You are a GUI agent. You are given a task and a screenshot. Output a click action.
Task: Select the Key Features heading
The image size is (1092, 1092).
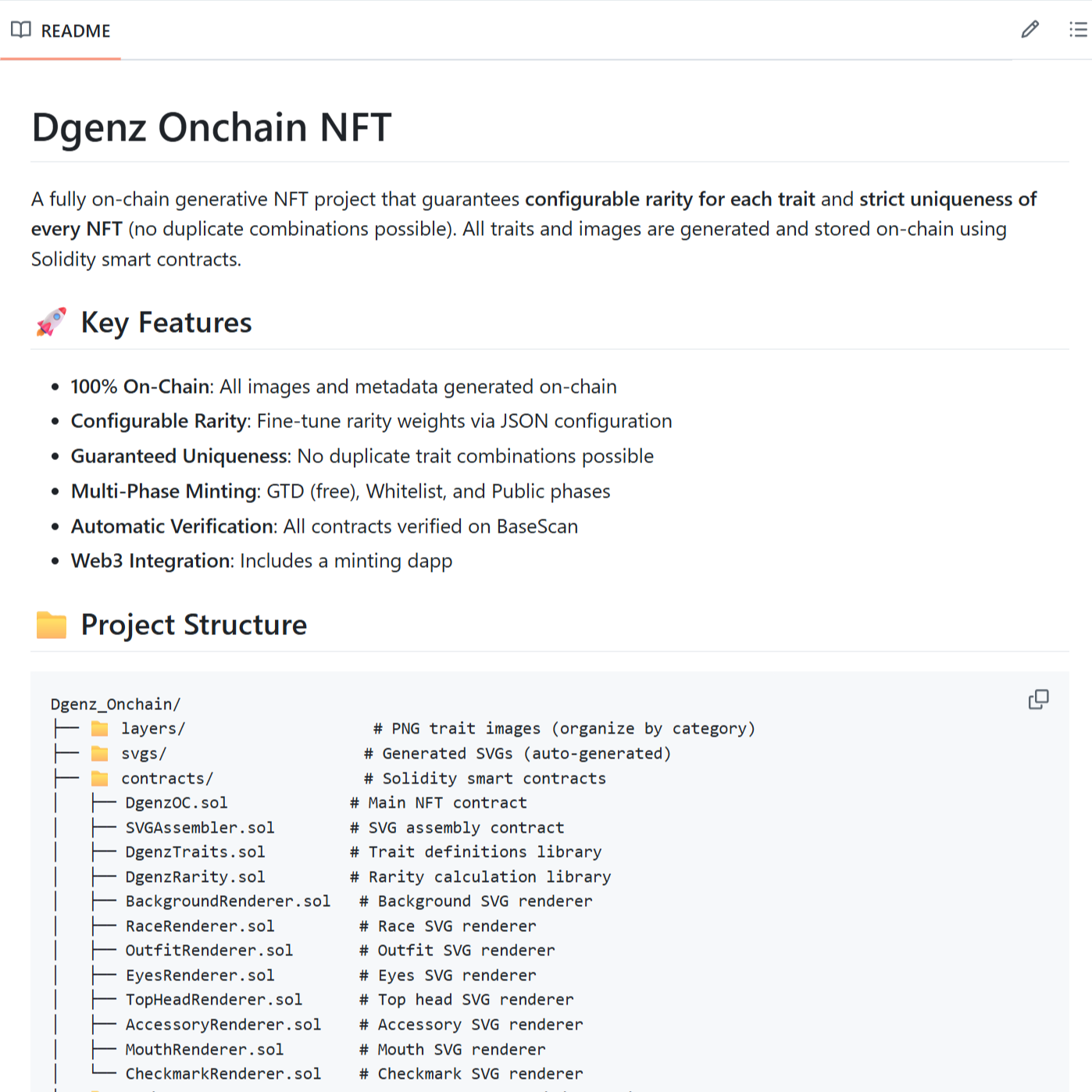point(166,322)
